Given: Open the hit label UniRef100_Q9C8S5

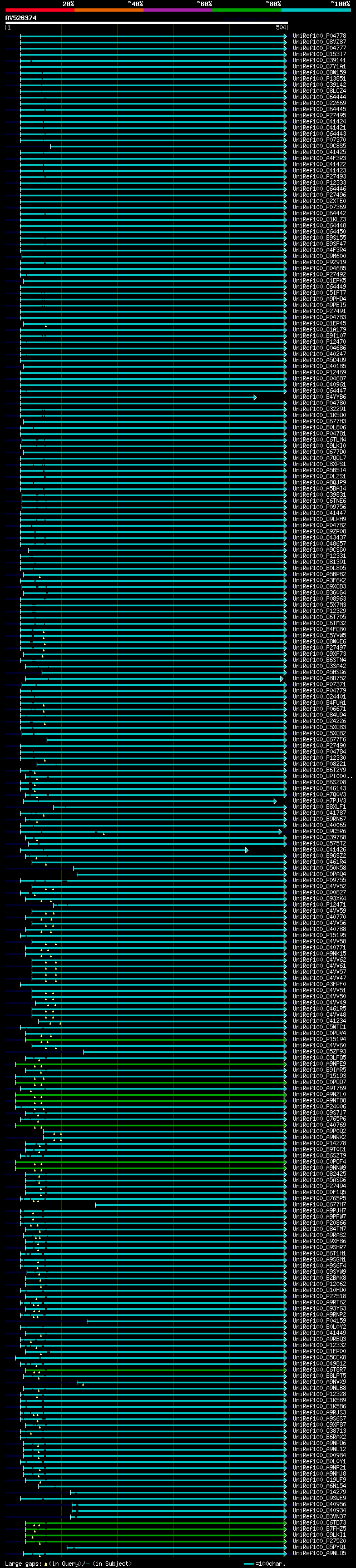Looking at the screenshot, I should (x=319, y=146).
